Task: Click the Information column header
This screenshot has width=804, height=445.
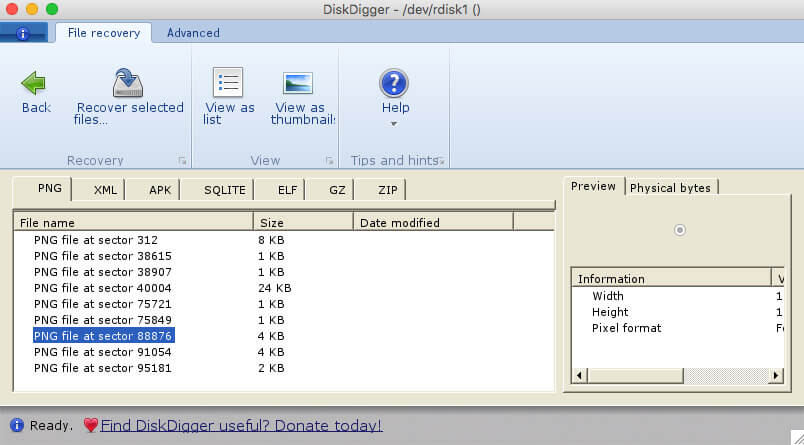Action: [671, 278]
